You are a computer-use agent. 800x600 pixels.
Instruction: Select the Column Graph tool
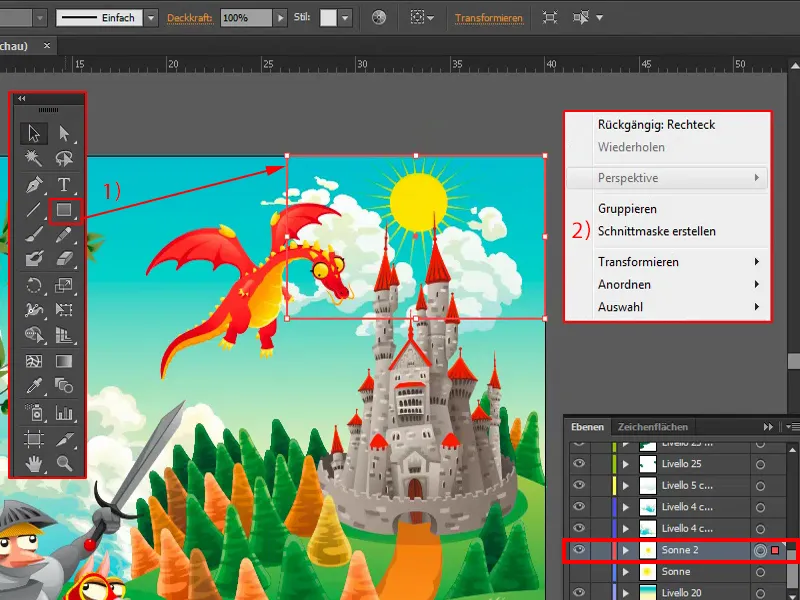click(x=64, y=412)
